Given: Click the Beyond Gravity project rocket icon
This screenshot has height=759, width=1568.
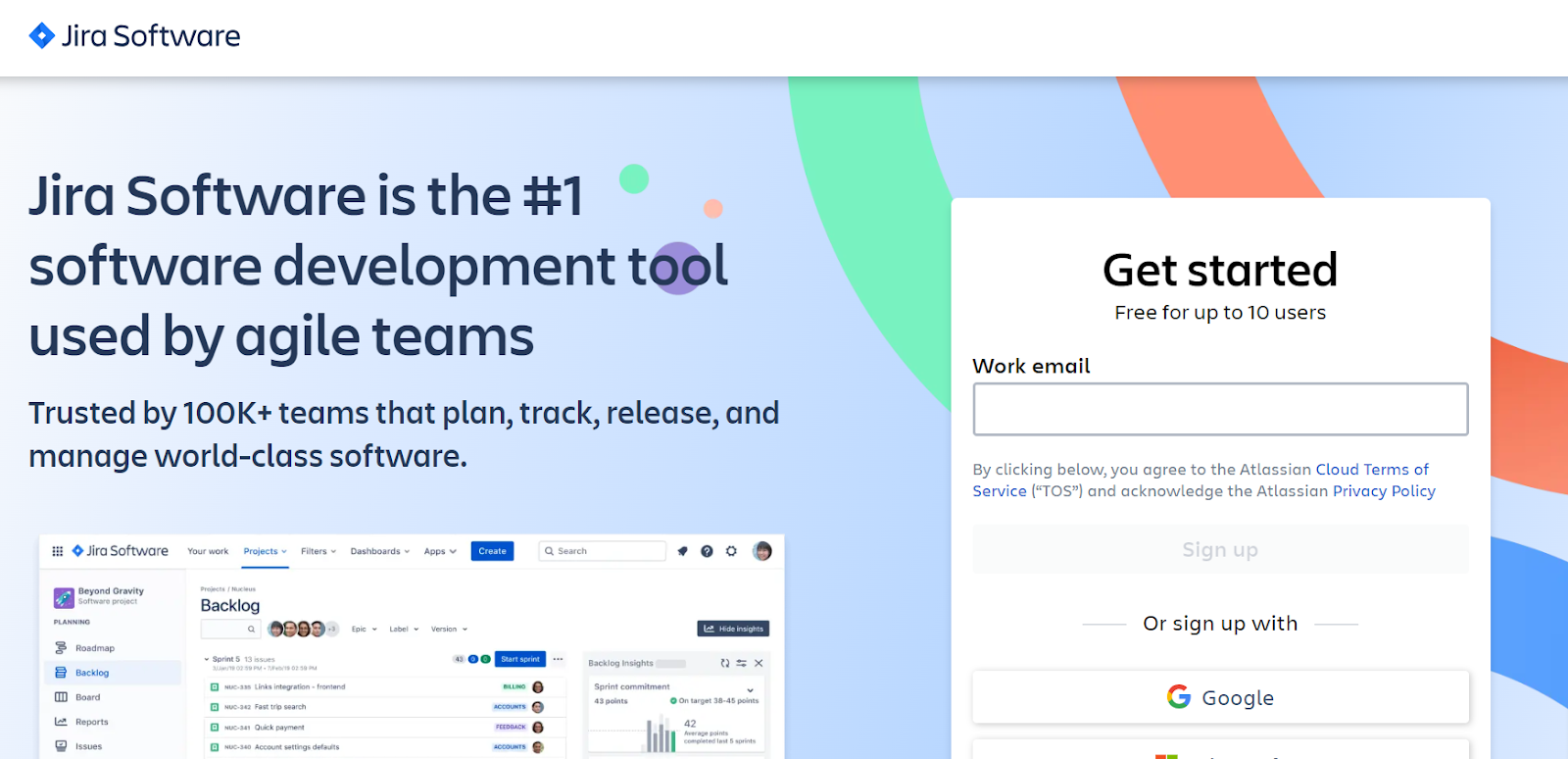Looking at the screenshot, I should tap(64, 597).
